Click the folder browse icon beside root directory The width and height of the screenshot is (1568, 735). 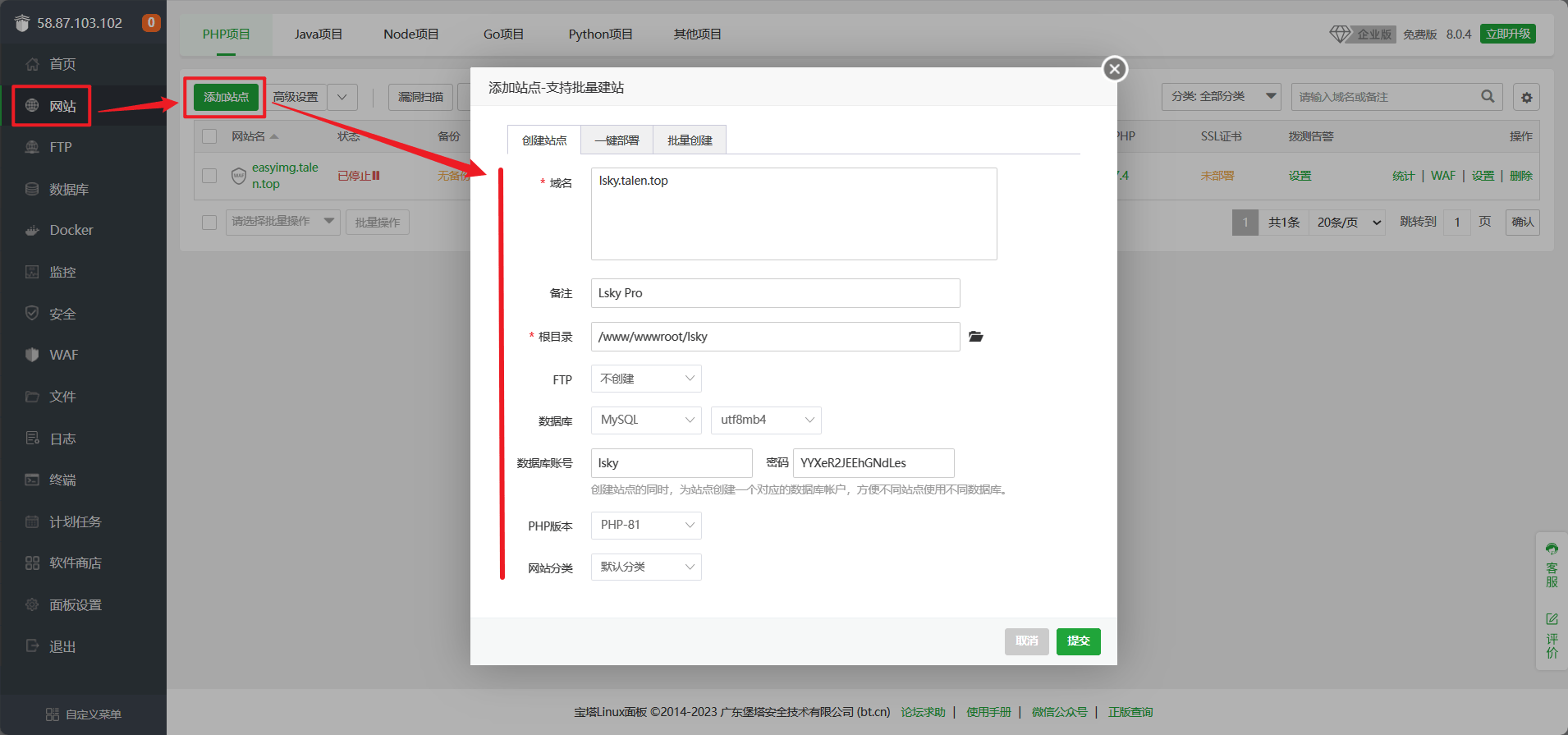tap(975, 337)
